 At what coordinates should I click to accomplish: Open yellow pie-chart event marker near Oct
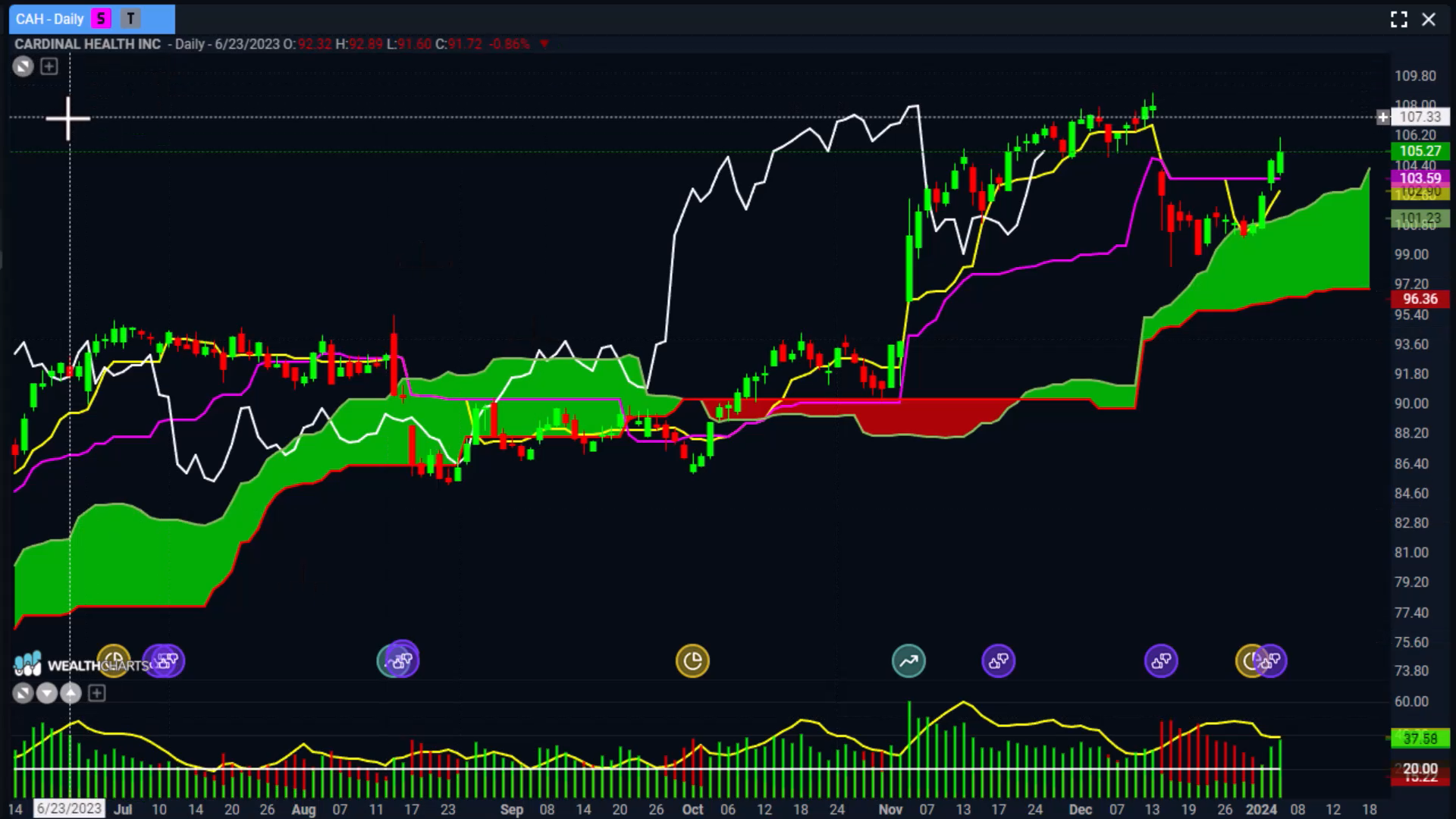[692, 661]
